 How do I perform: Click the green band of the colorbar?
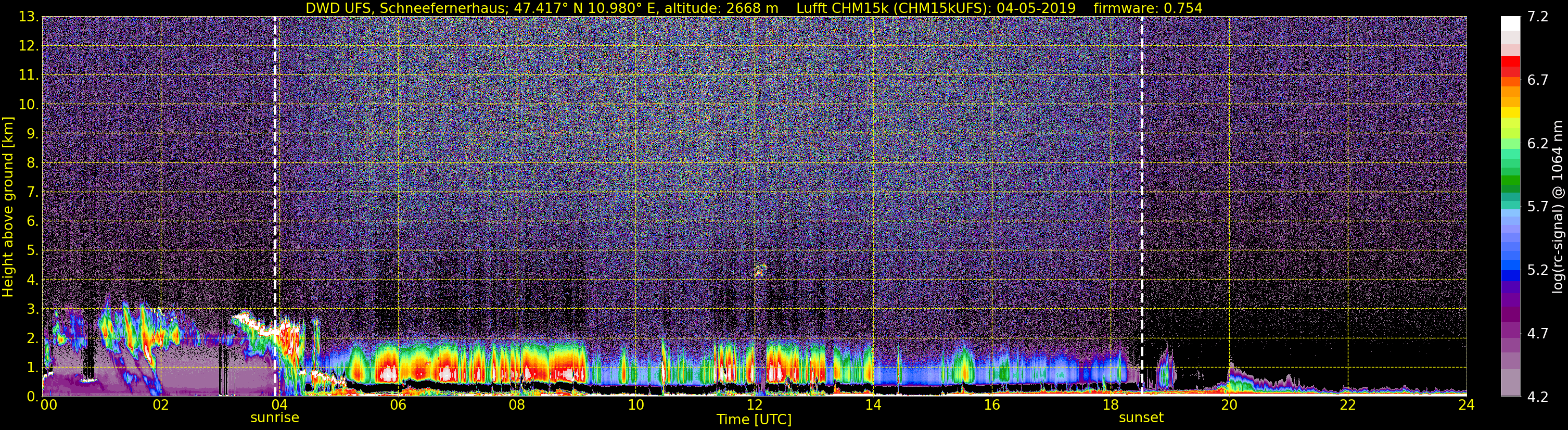[1510, 181]
